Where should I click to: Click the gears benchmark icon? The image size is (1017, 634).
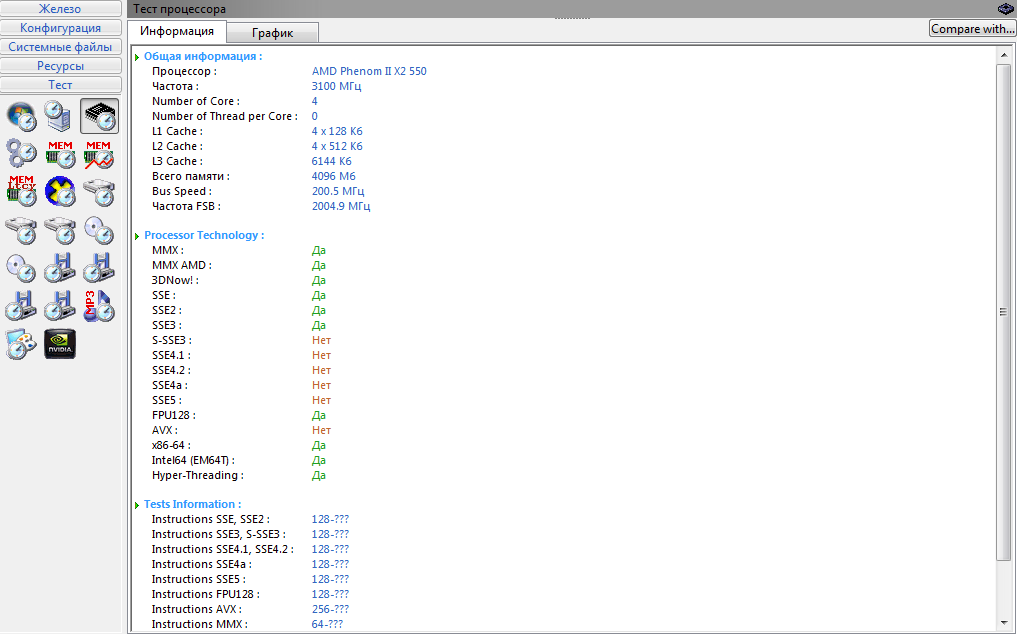[21, 154]
